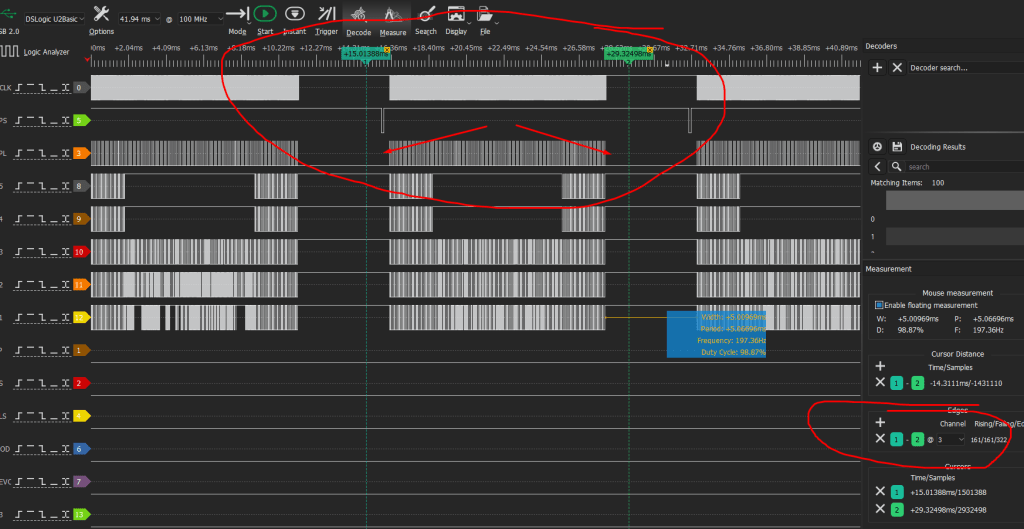
Task: Add a new cursor distance measurement
Action: [880, 367]
